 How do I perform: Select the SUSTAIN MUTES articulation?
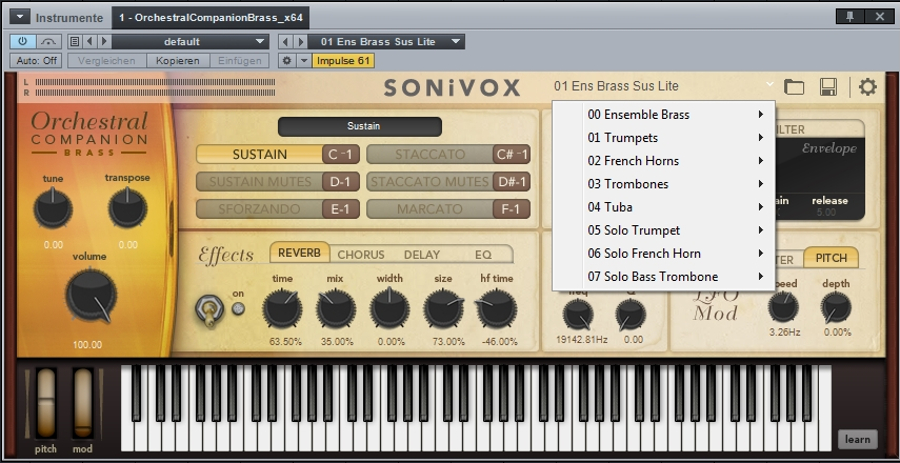259,182
